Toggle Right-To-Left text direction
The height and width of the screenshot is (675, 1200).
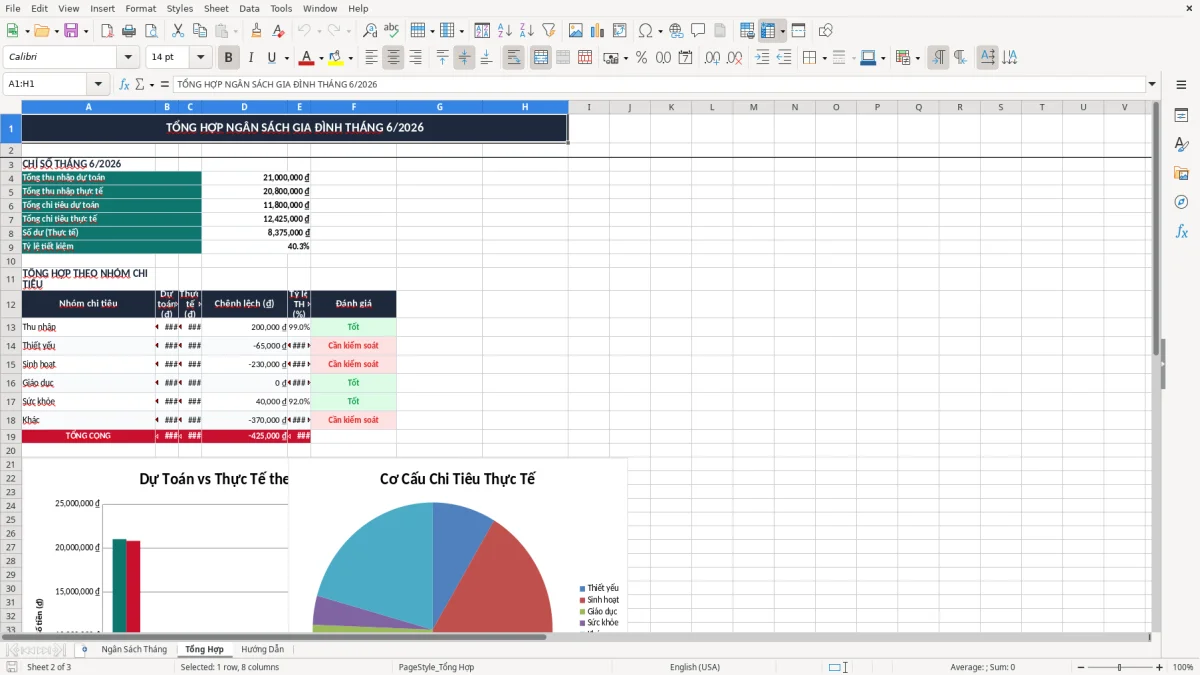(x=960, y=58)
